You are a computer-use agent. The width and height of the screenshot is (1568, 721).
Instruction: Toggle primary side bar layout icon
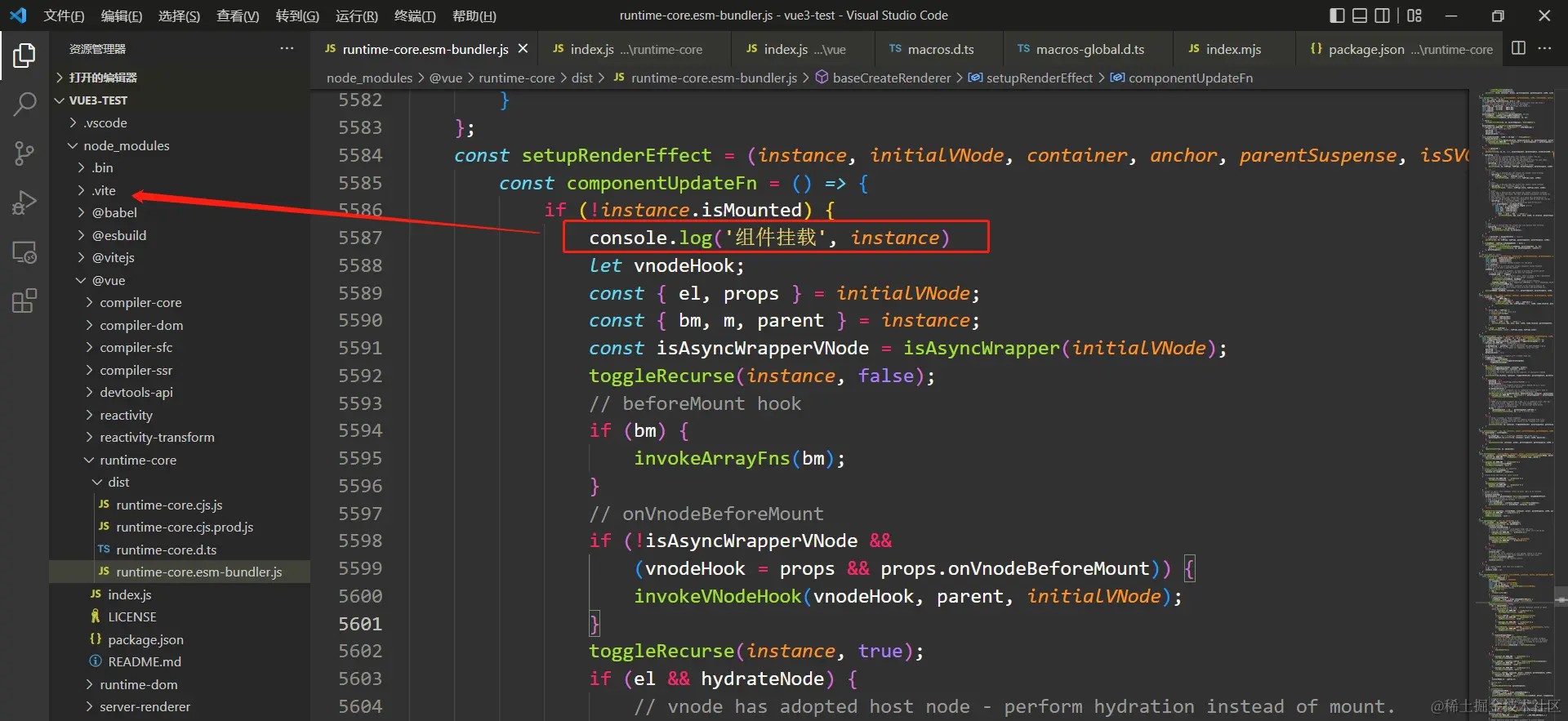[x=1337, y=16]
